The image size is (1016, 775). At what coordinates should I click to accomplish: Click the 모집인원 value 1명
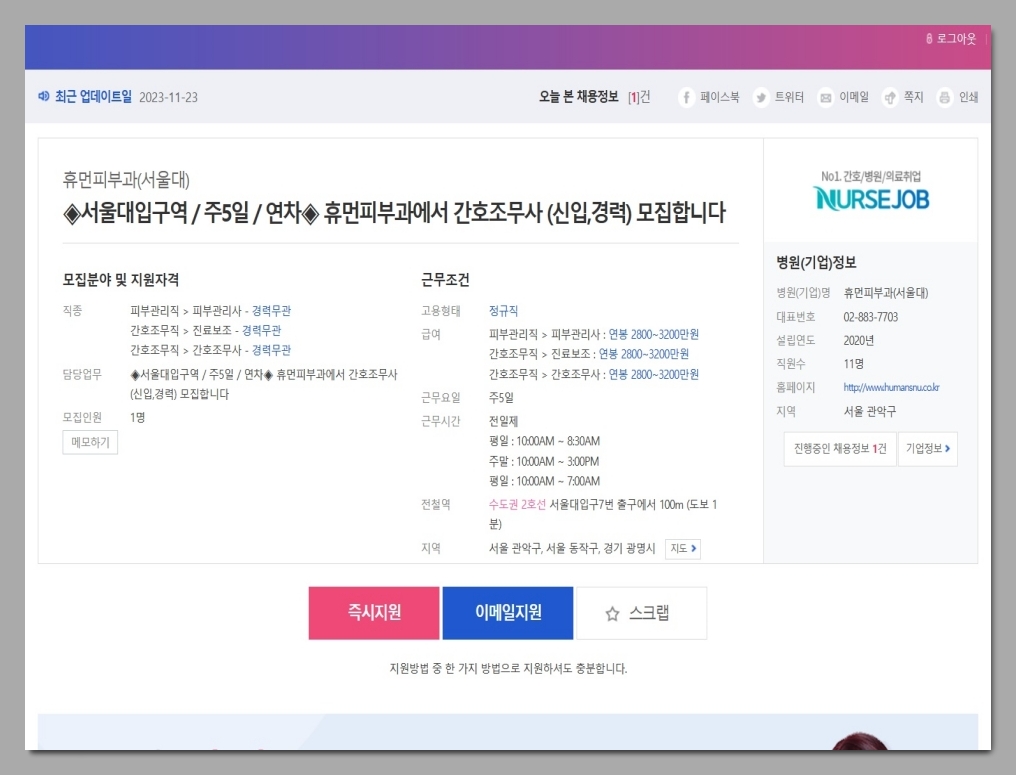pos(137,418)
